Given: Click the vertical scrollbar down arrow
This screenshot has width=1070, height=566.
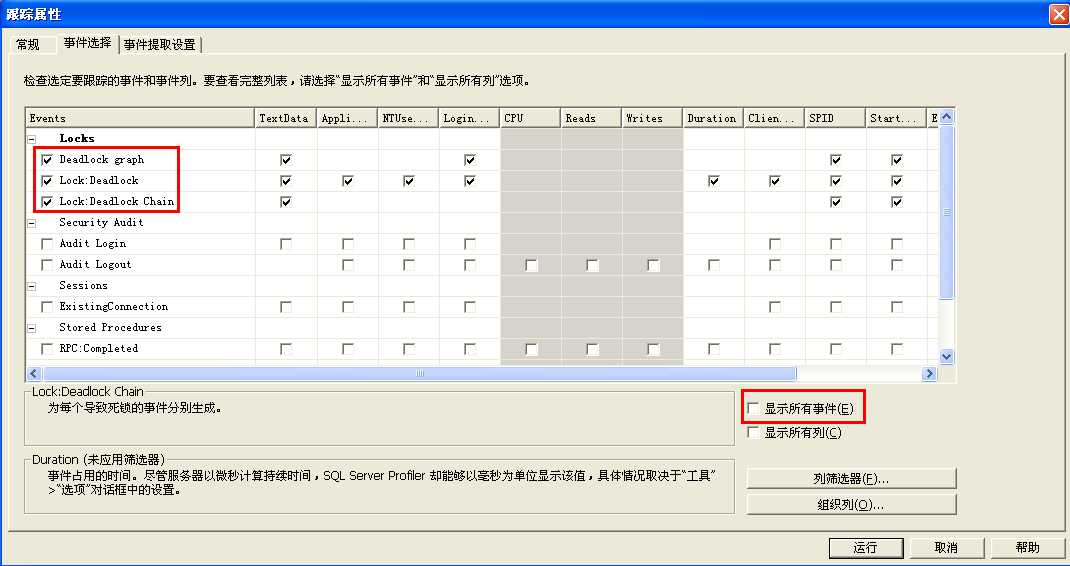Looking at the screenshot, I should click(x=946, y=356).
